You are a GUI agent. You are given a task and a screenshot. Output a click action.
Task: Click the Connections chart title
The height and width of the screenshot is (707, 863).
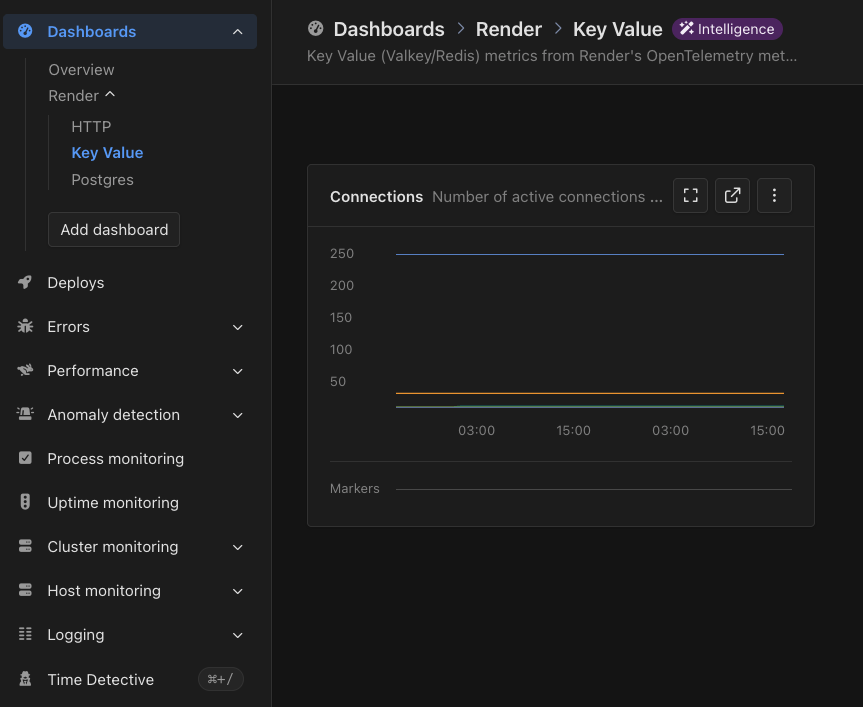click(x=376, y=197)
